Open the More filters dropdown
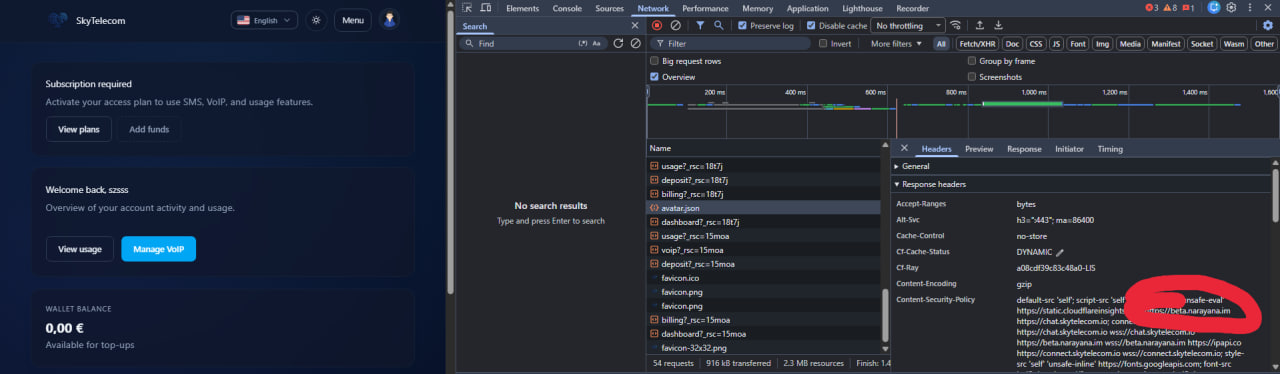This screenshot has width=1280, height=374. click(x=896, y=43)
